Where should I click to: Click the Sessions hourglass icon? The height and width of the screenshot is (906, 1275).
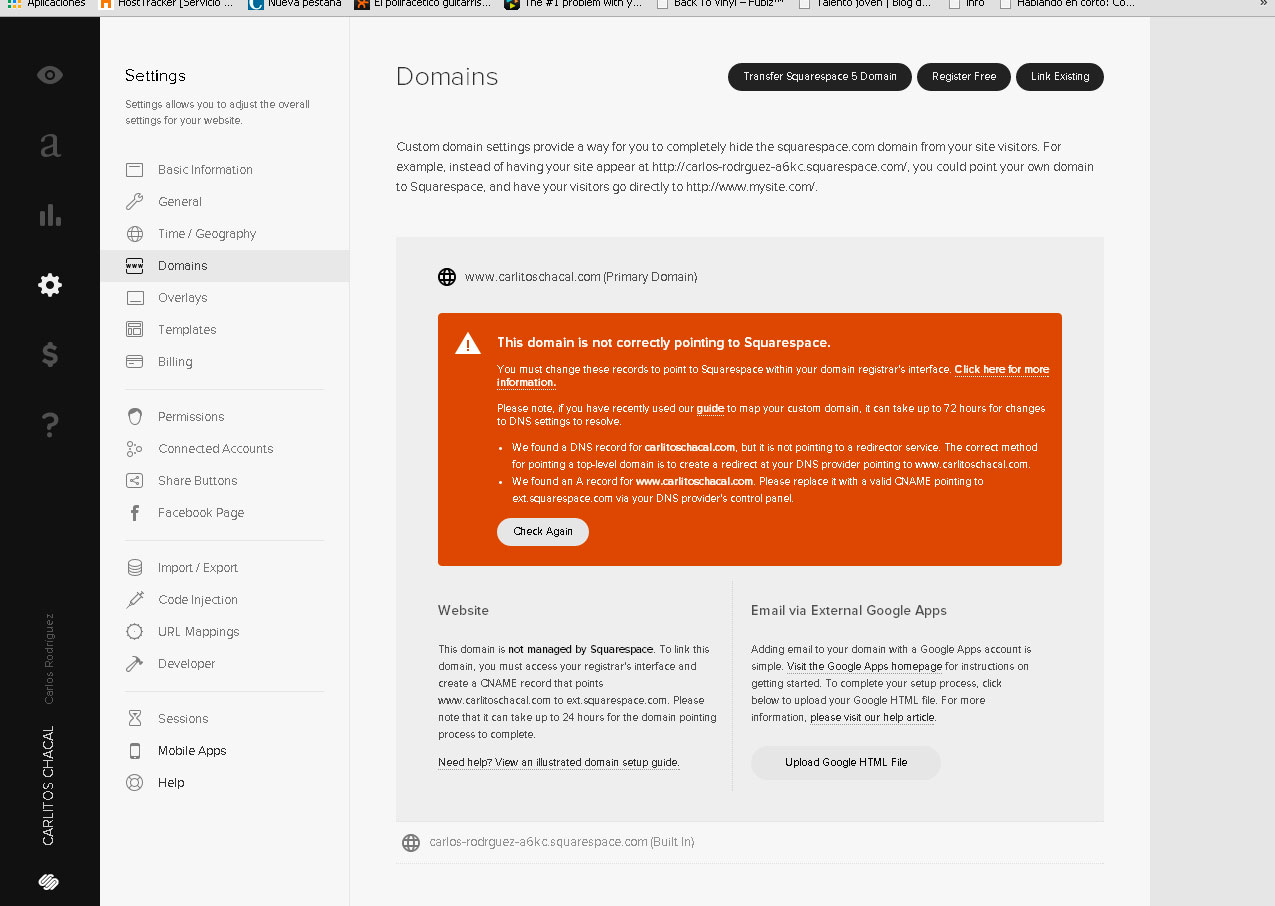(x=135, y=719)
